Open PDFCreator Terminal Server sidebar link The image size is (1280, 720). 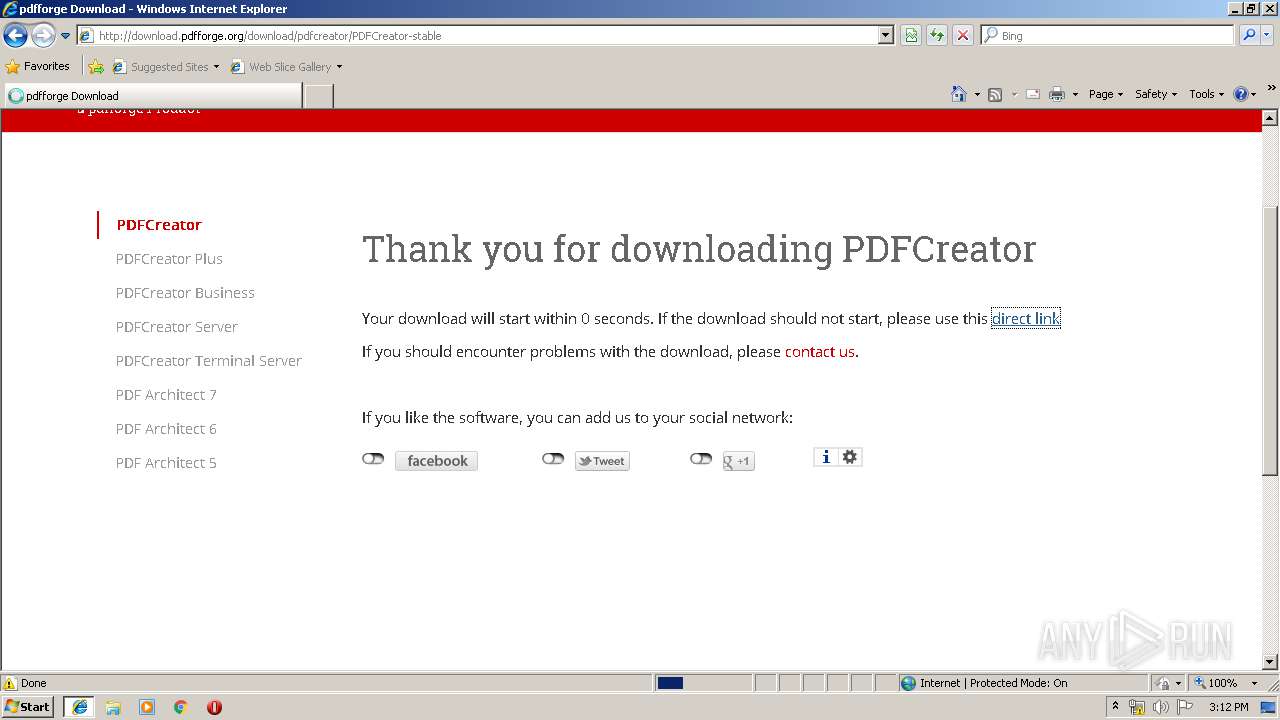coord(208,361)
